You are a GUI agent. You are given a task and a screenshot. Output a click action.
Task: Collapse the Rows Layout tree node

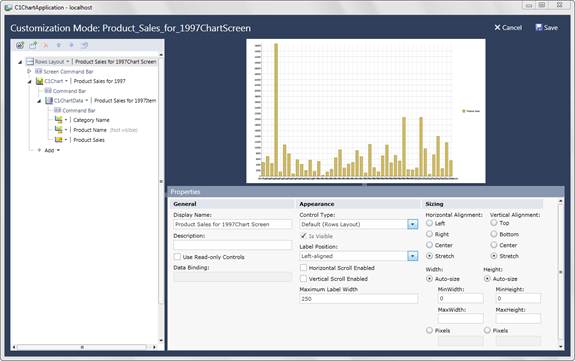pyautogui.click(x=21, y=62)
